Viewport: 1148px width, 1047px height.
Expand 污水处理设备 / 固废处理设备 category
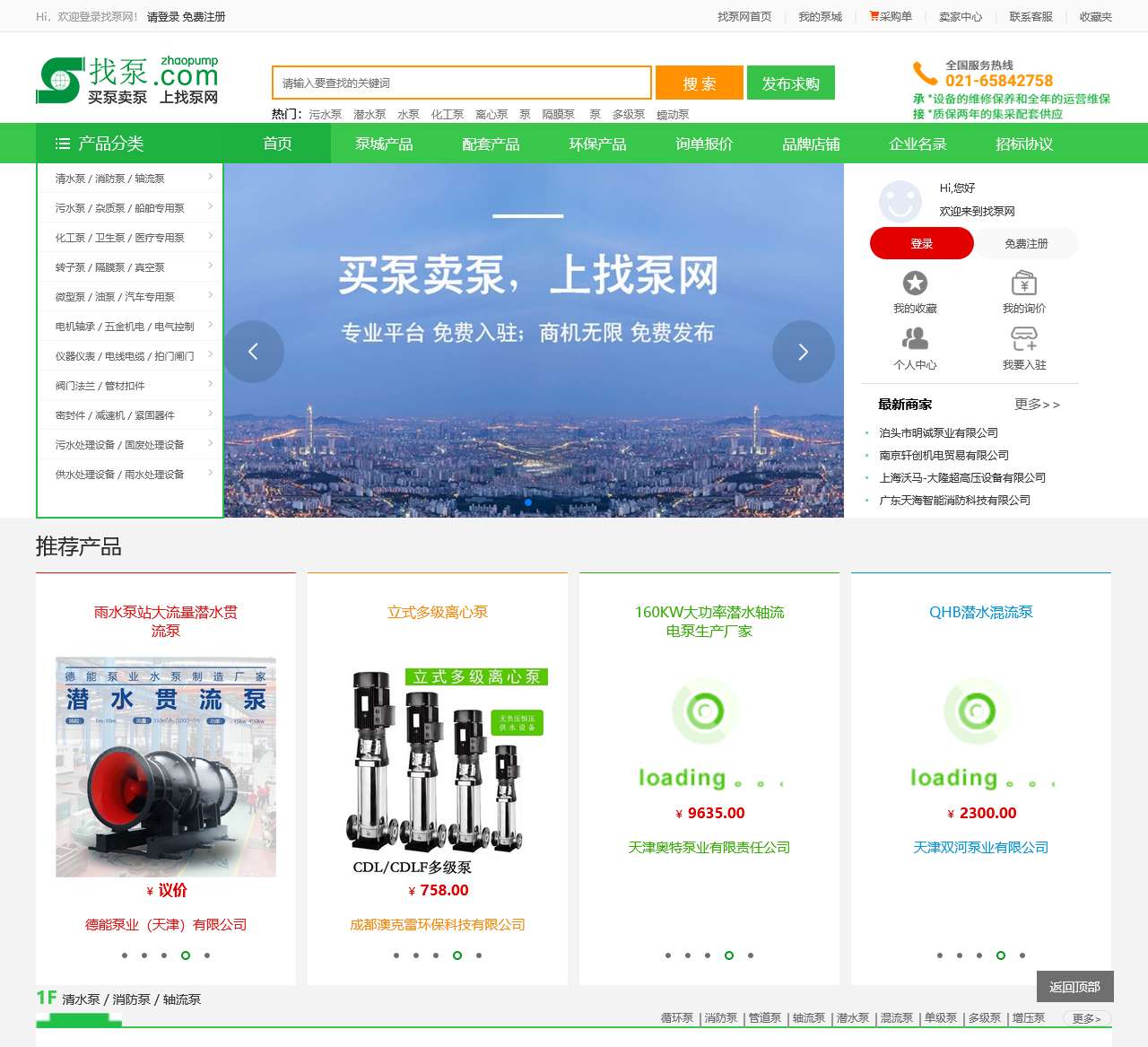pyautogui.click(x=129, y=445)
